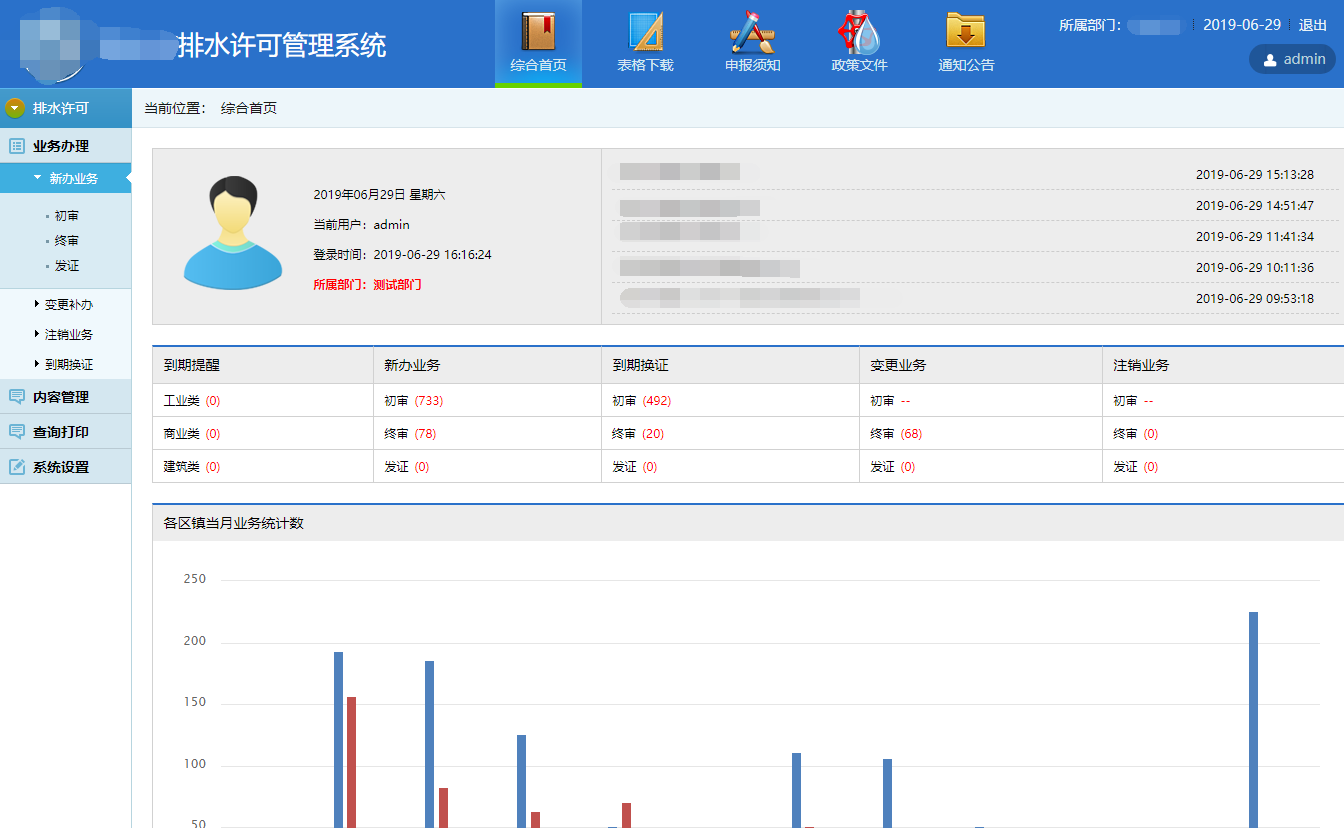Viewport: 1344px width, 828px height.
Task: Click the 查询打印 sidebar icon
Action: (16, 432)
